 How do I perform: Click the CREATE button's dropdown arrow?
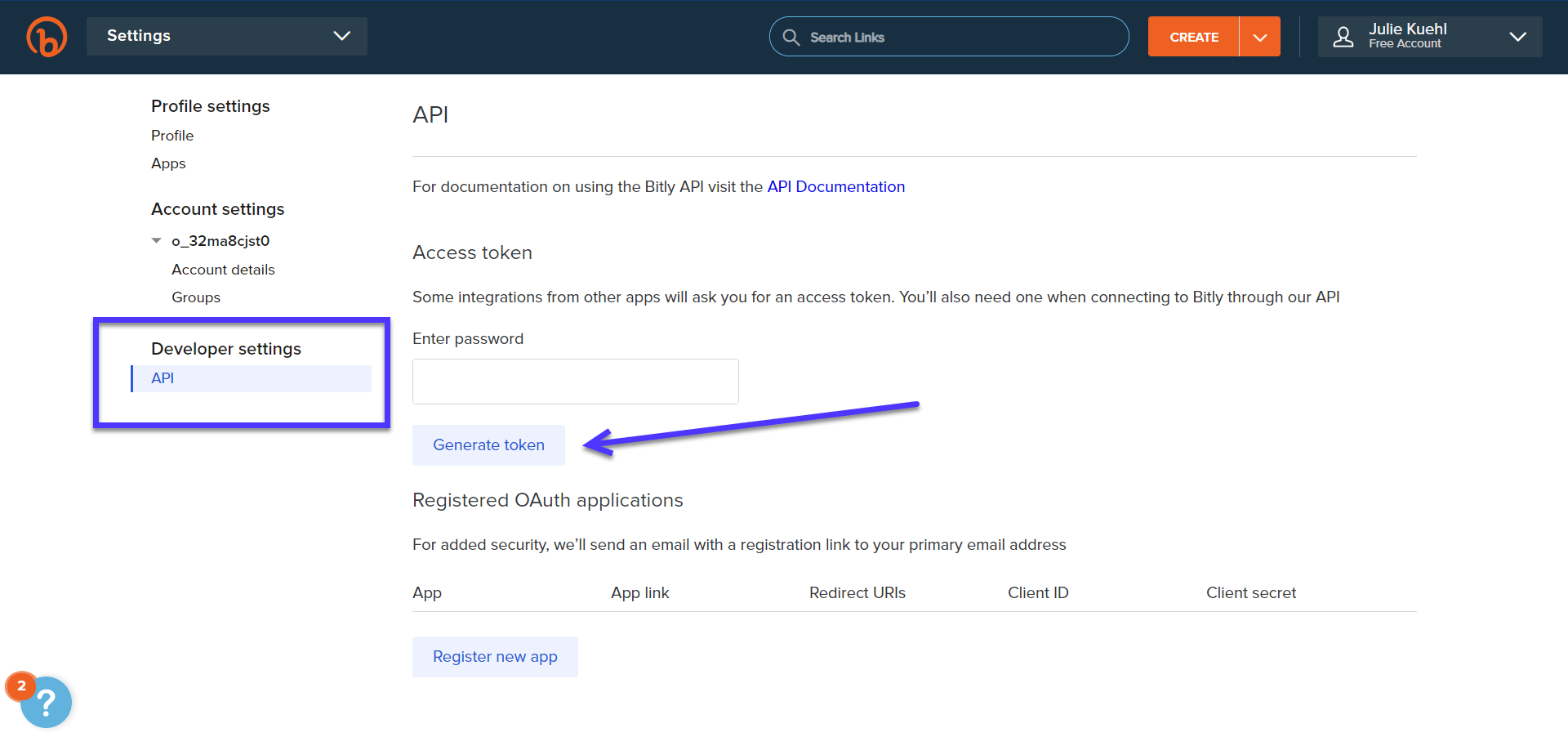tap(1260, 36)
